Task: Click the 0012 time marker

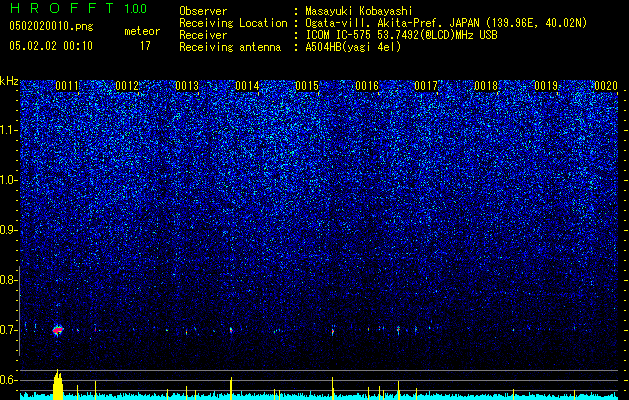Action: point(127,86)
